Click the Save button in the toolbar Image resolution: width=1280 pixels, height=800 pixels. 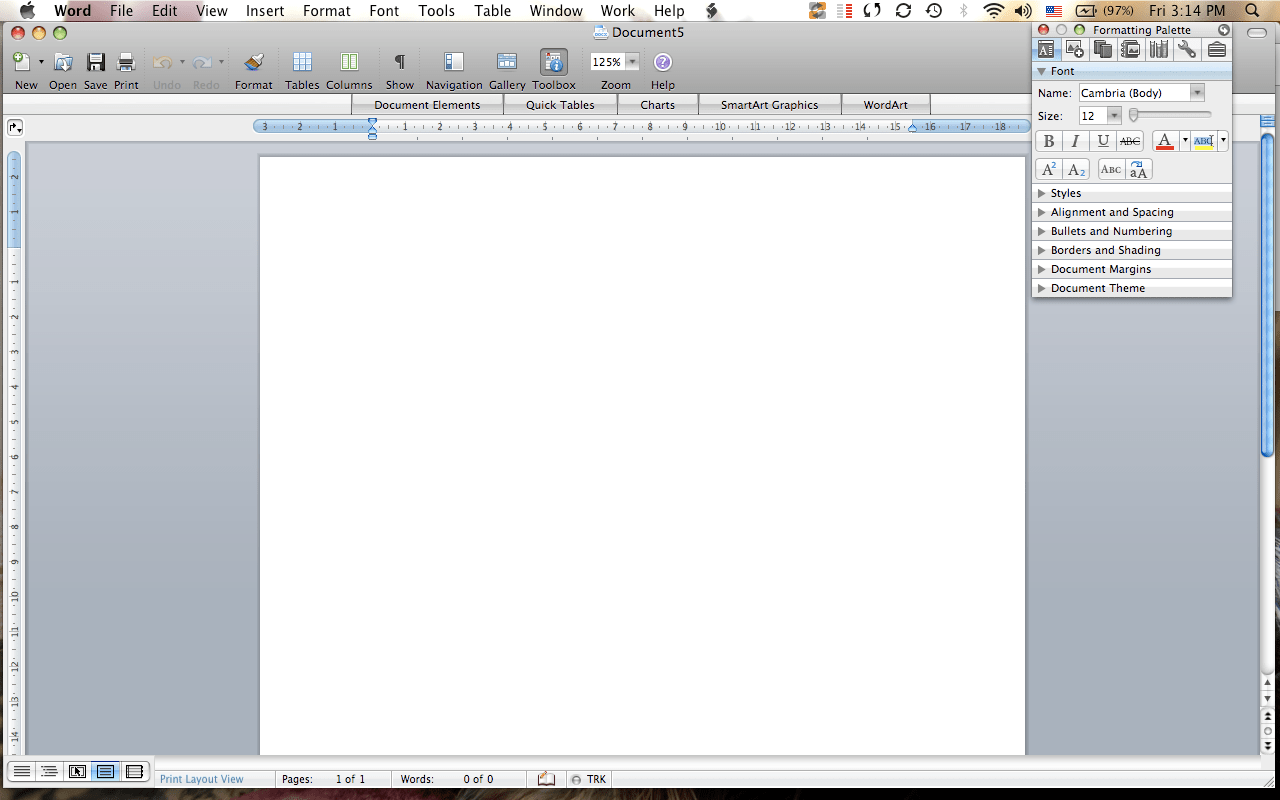[x=95, y=62]
